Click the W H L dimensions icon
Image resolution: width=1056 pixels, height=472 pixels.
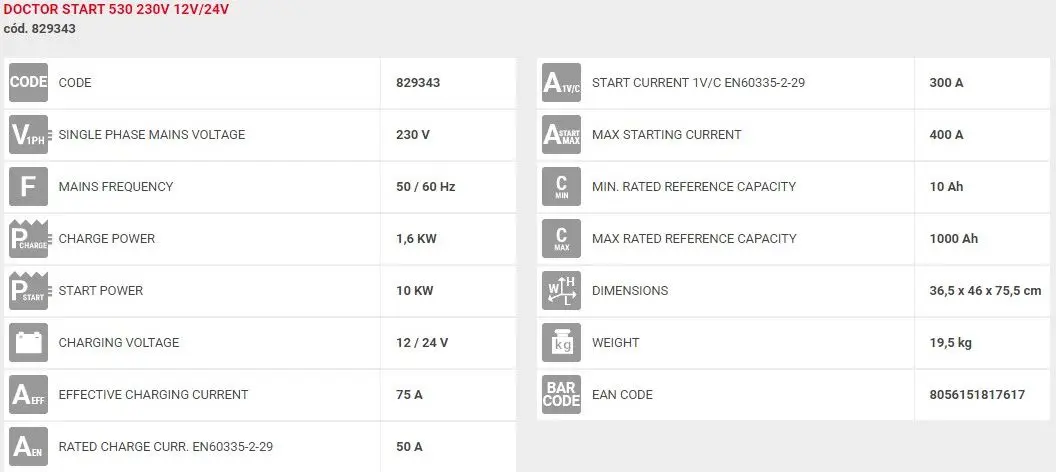562,290
